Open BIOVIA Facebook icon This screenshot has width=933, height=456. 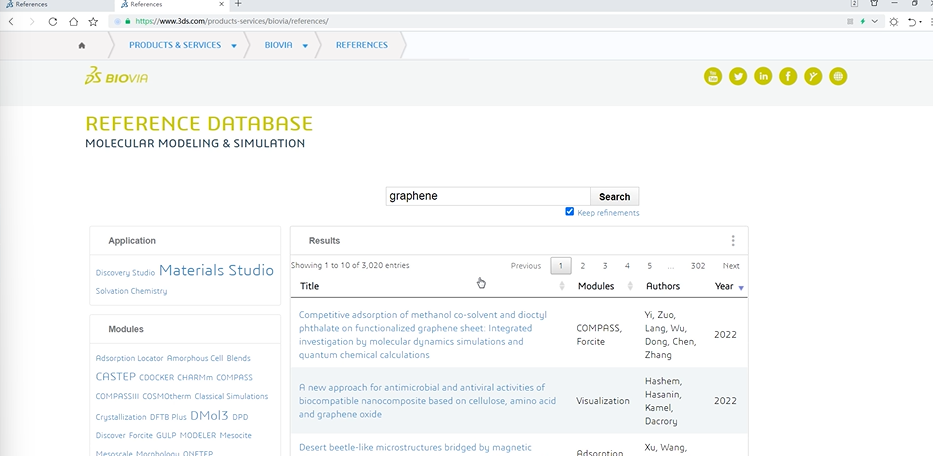pos(788,76)
